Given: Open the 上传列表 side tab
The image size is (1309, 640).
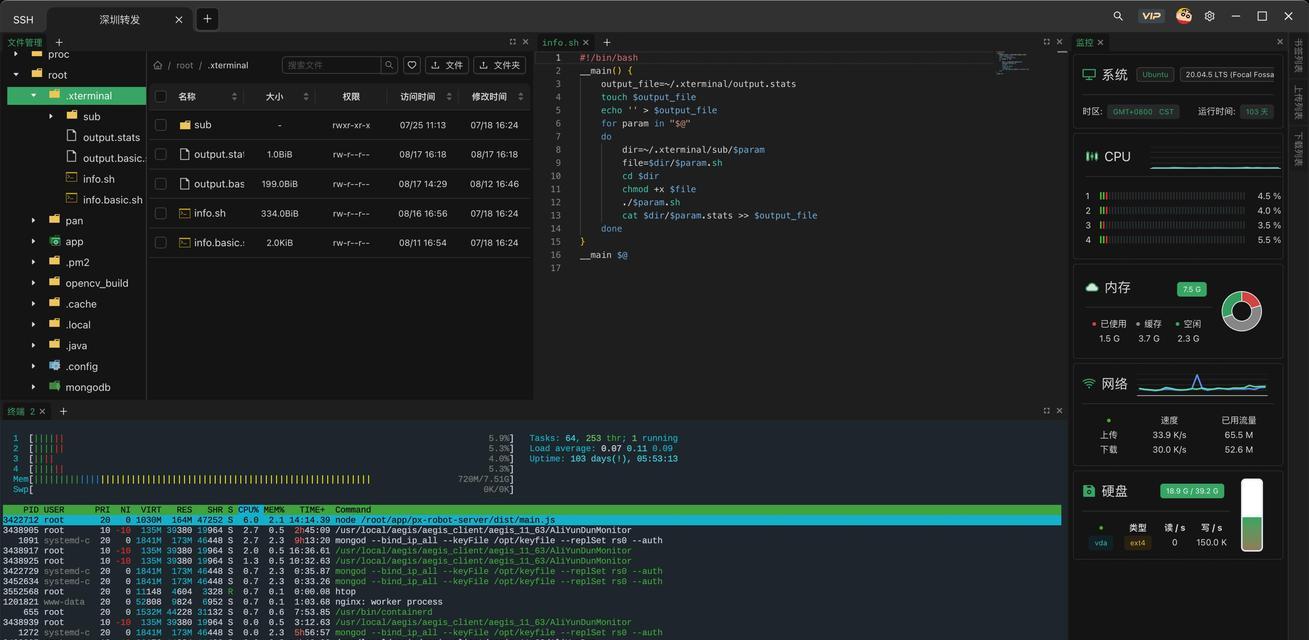Looking at the screenshot, I should coord(1298,102).
